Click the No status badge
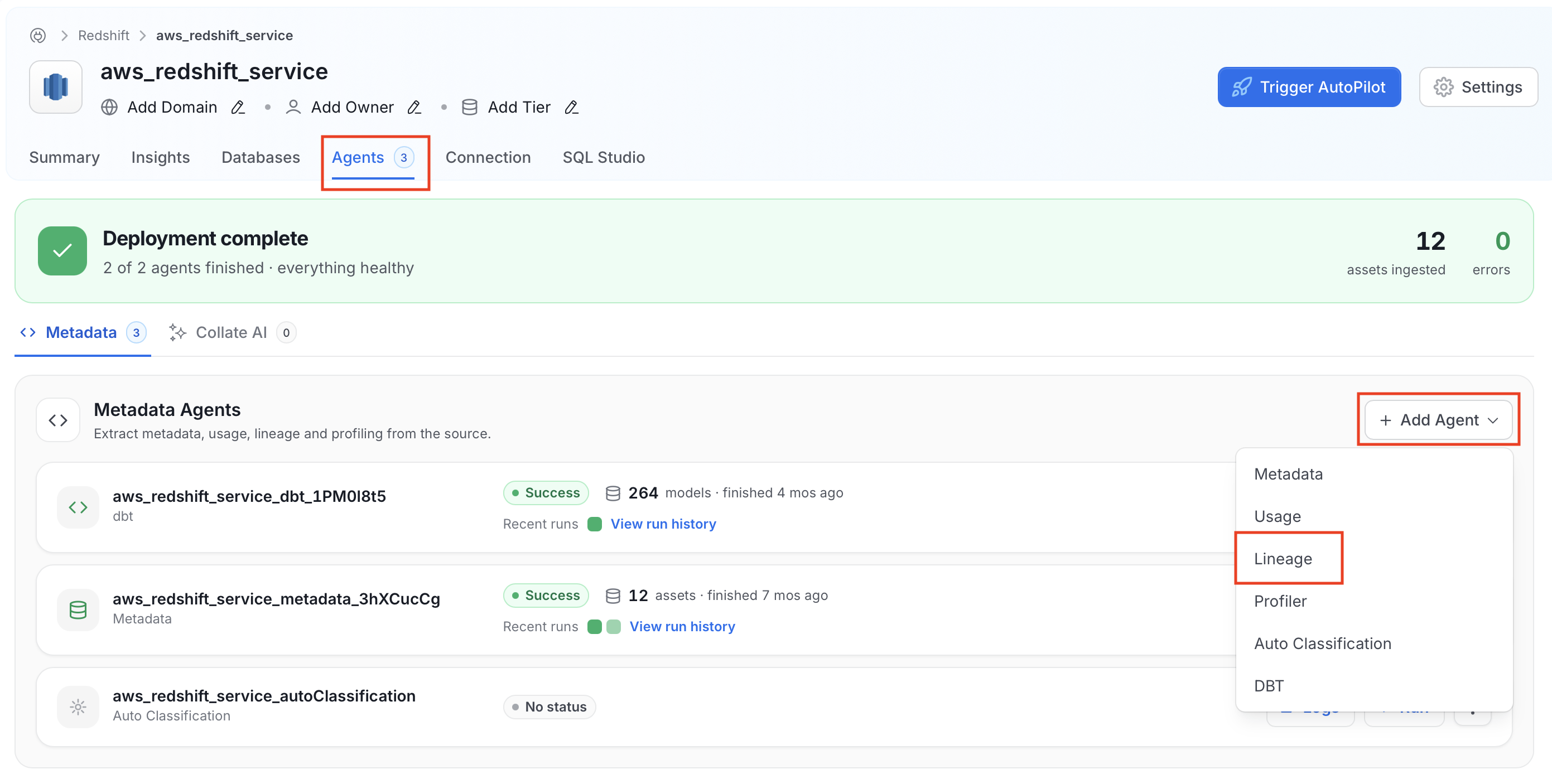The image size is (1552, 784). (x=550, y=707)
